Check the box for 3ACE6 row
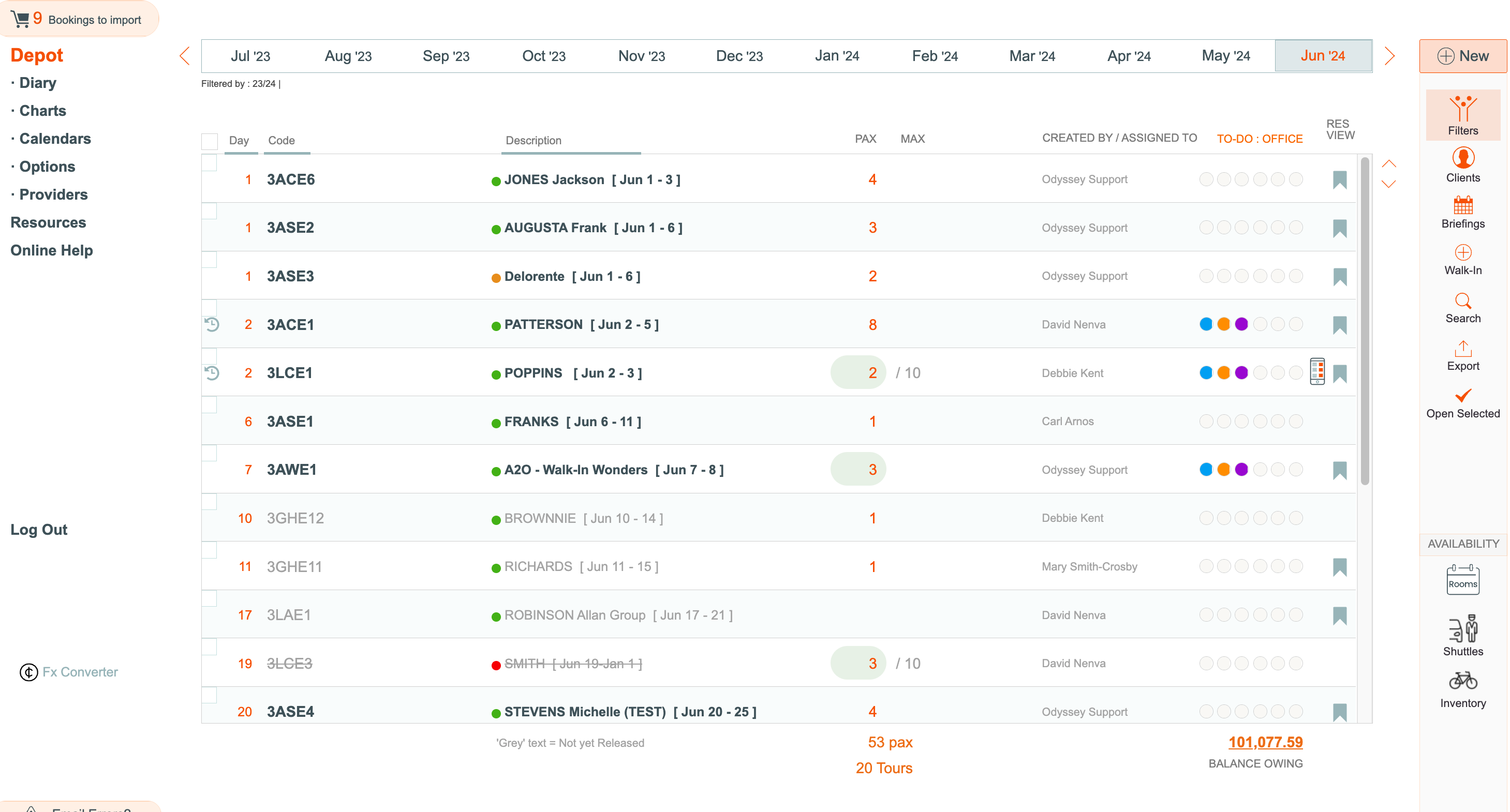 click(209, 163)
